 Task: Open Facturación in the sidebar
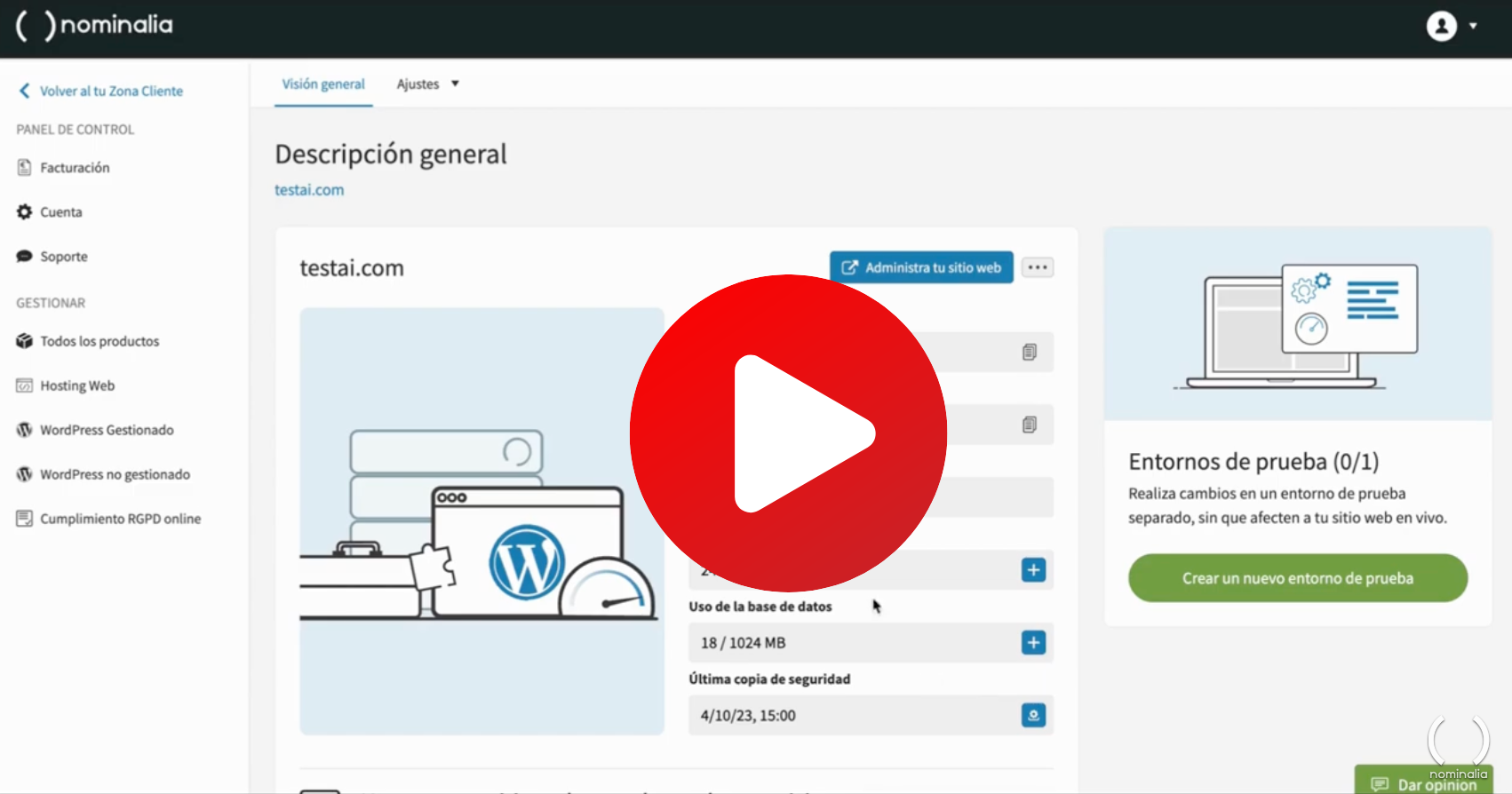[75, 168]
